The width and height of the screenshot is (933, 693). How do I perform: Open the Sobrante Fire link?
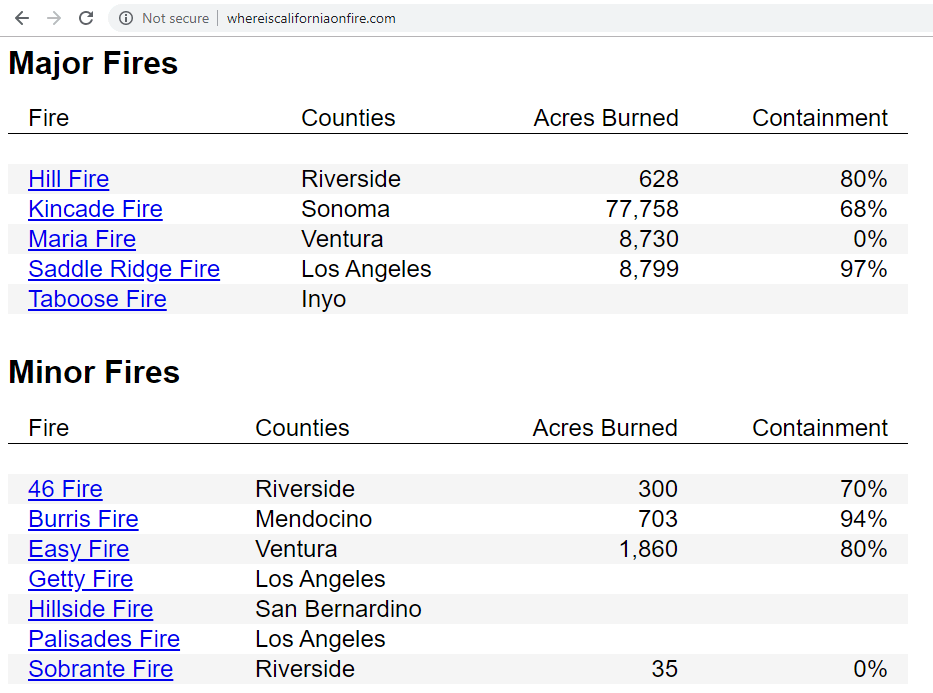[101, 669]
